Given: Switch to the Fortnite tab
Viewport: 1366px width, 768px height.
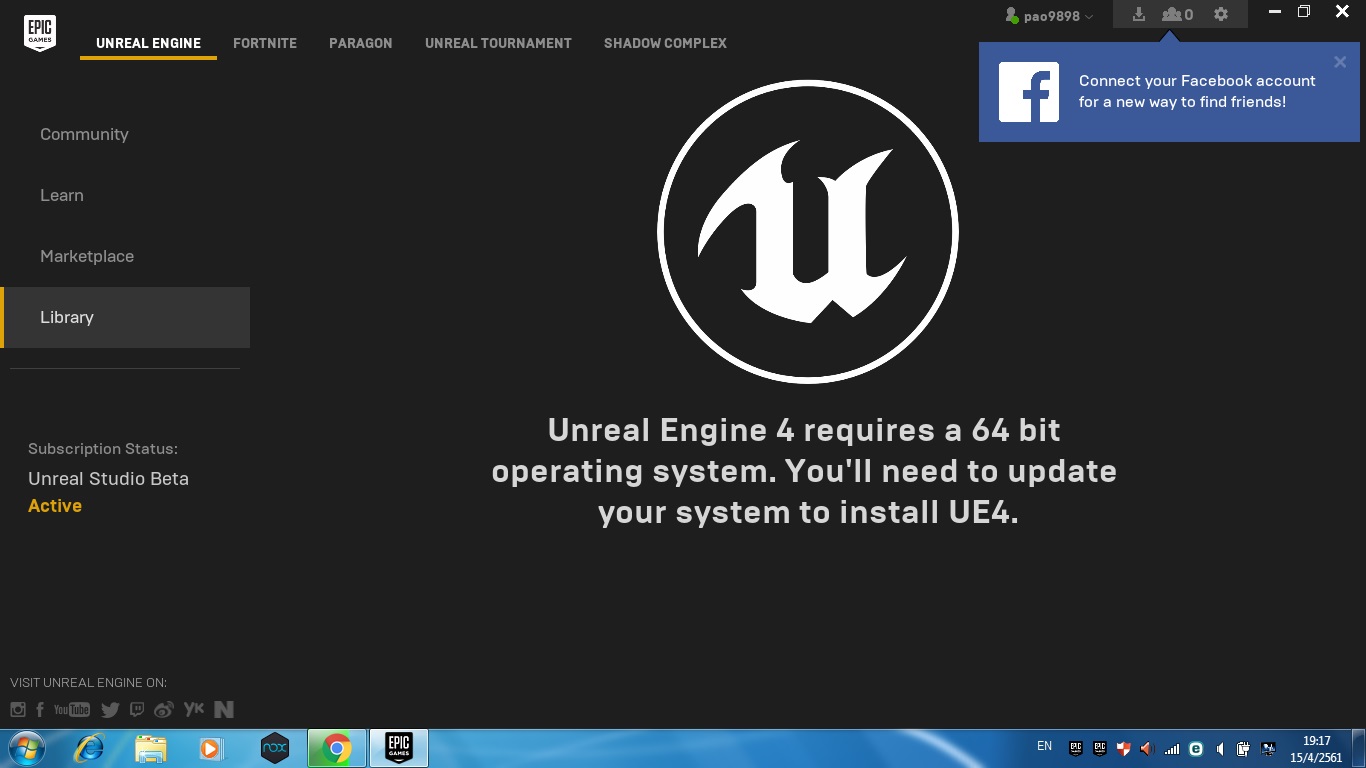Looking at the screenshot, I should coord(265,43).
